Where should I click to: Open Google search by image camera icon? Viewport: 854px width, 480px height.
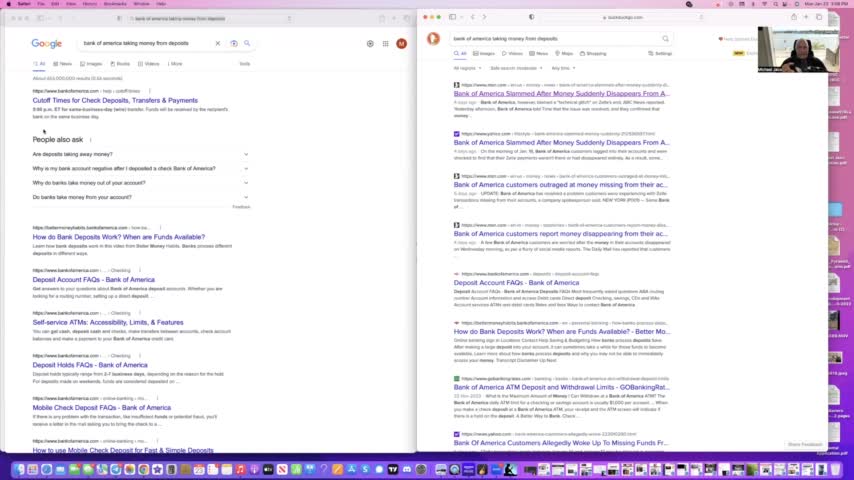tap(234, 43)
